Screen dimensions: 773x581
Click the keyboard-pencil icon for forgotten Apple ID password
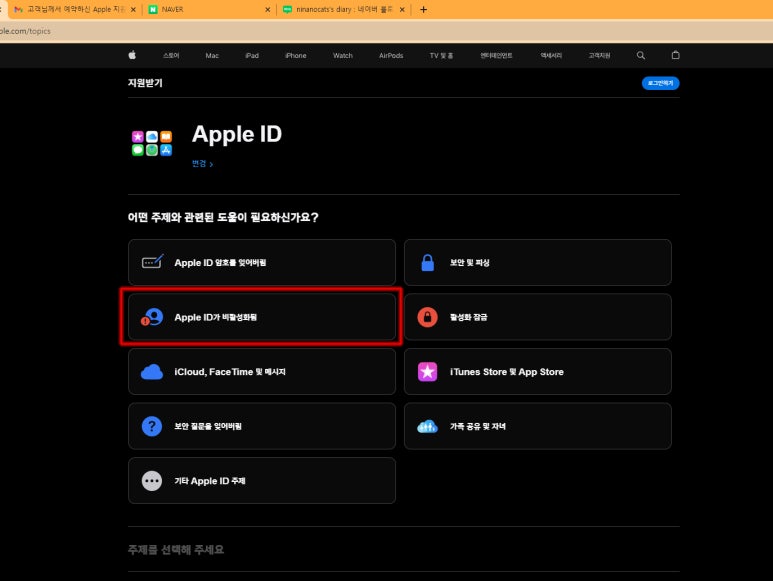click(152, 262)
